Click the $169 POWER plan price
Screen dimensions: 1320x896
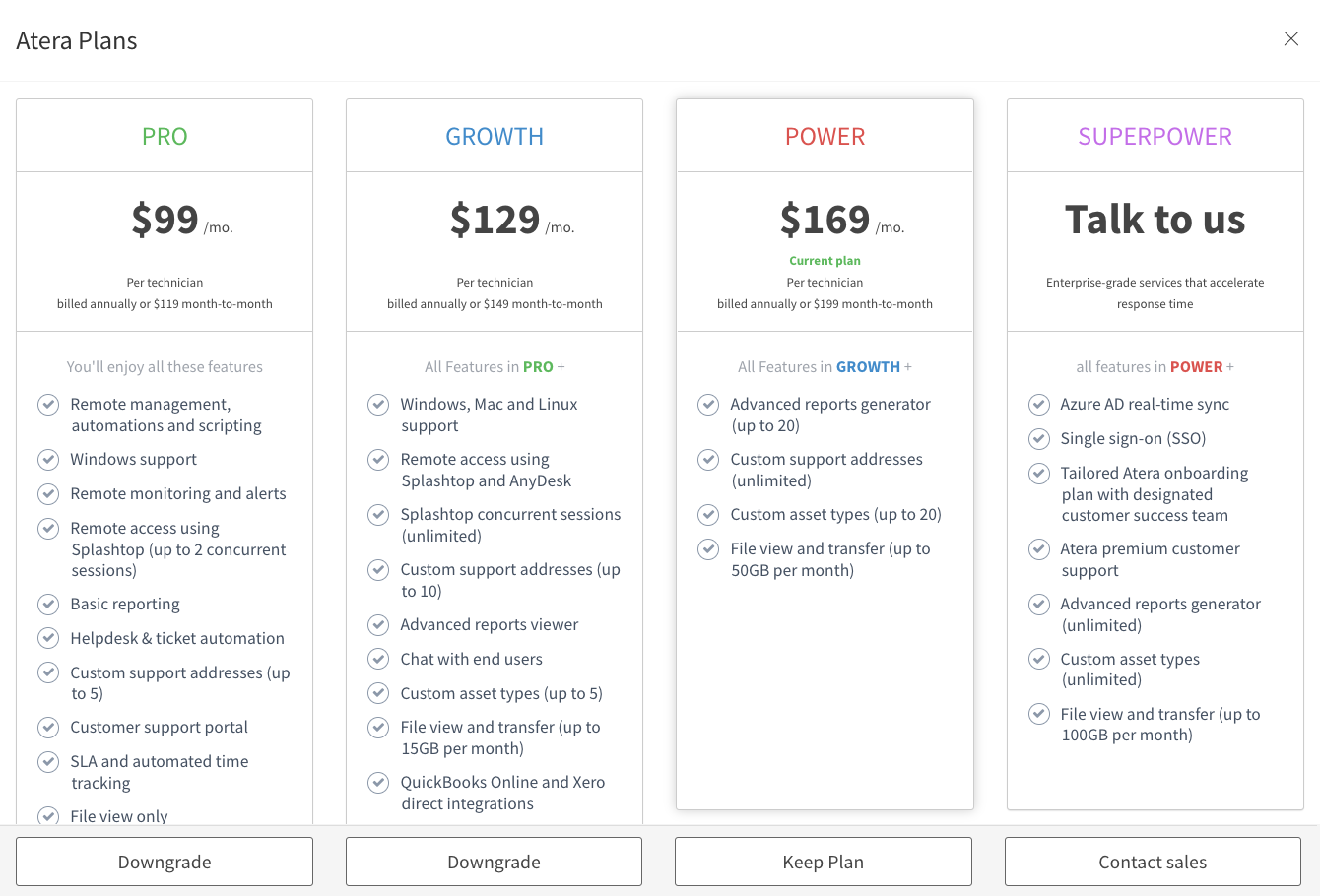pos(825,219)
